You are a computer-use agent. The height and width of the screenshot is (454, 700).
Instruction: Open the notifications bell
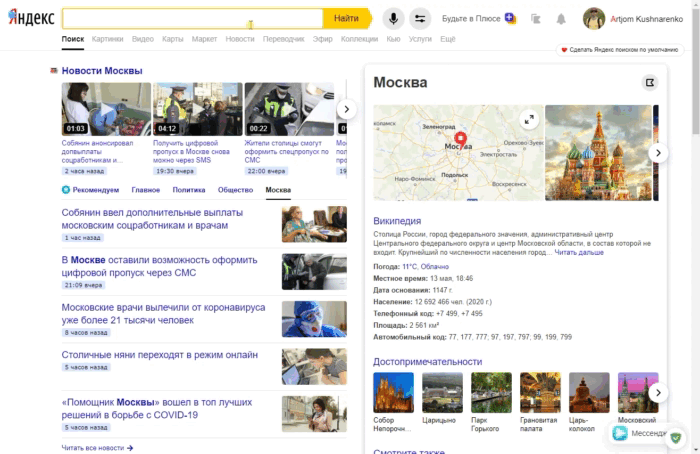[561, 19]
